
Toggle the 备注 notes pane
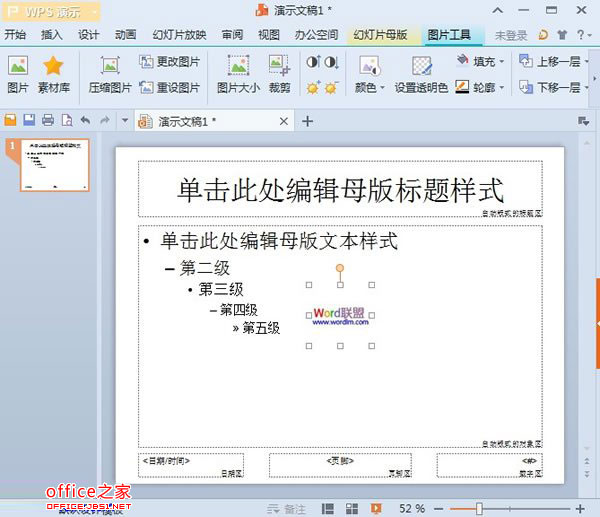click(287, 509)
